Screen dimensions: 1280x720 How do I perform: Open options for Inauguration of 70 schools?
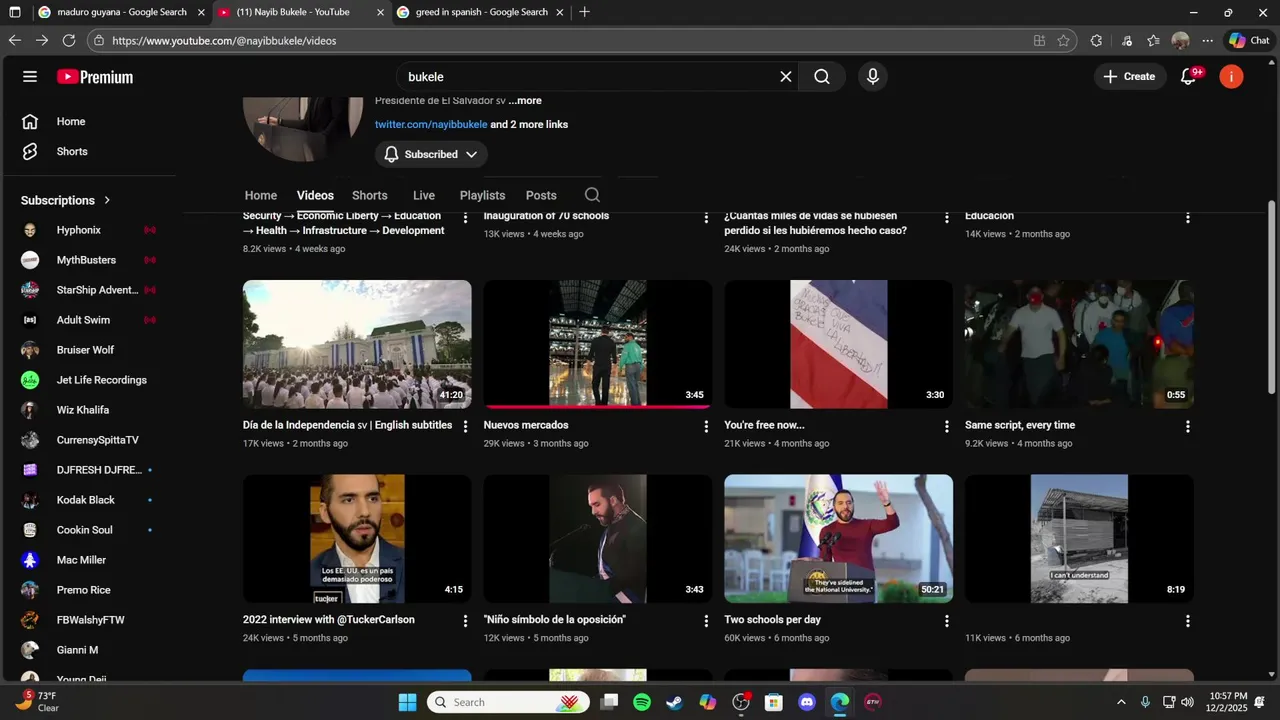click(x=706, y=217)
